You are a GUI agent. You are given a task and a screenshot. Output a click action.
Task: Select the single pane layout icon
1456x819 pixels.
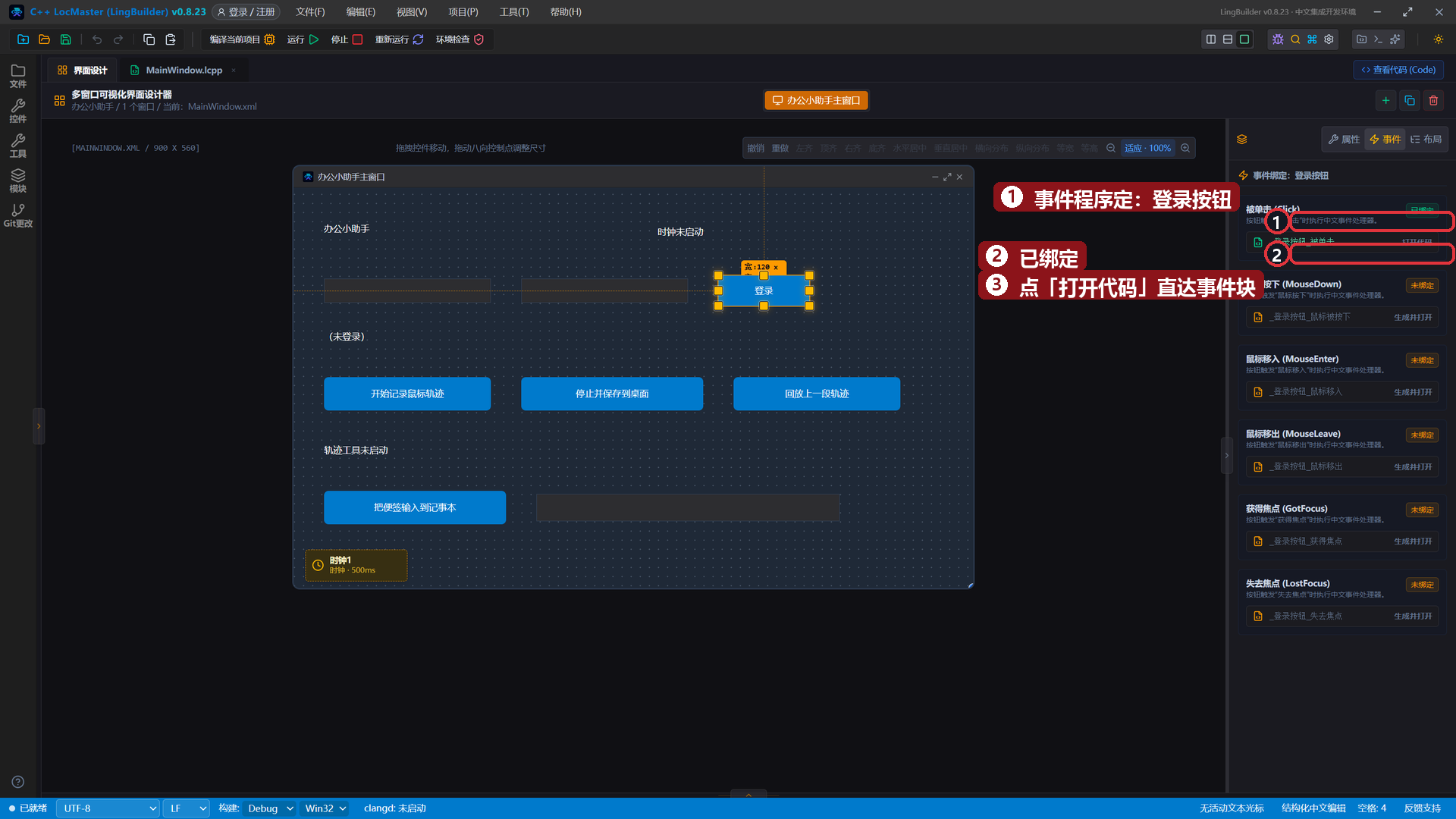click(x=1244, y=39)
